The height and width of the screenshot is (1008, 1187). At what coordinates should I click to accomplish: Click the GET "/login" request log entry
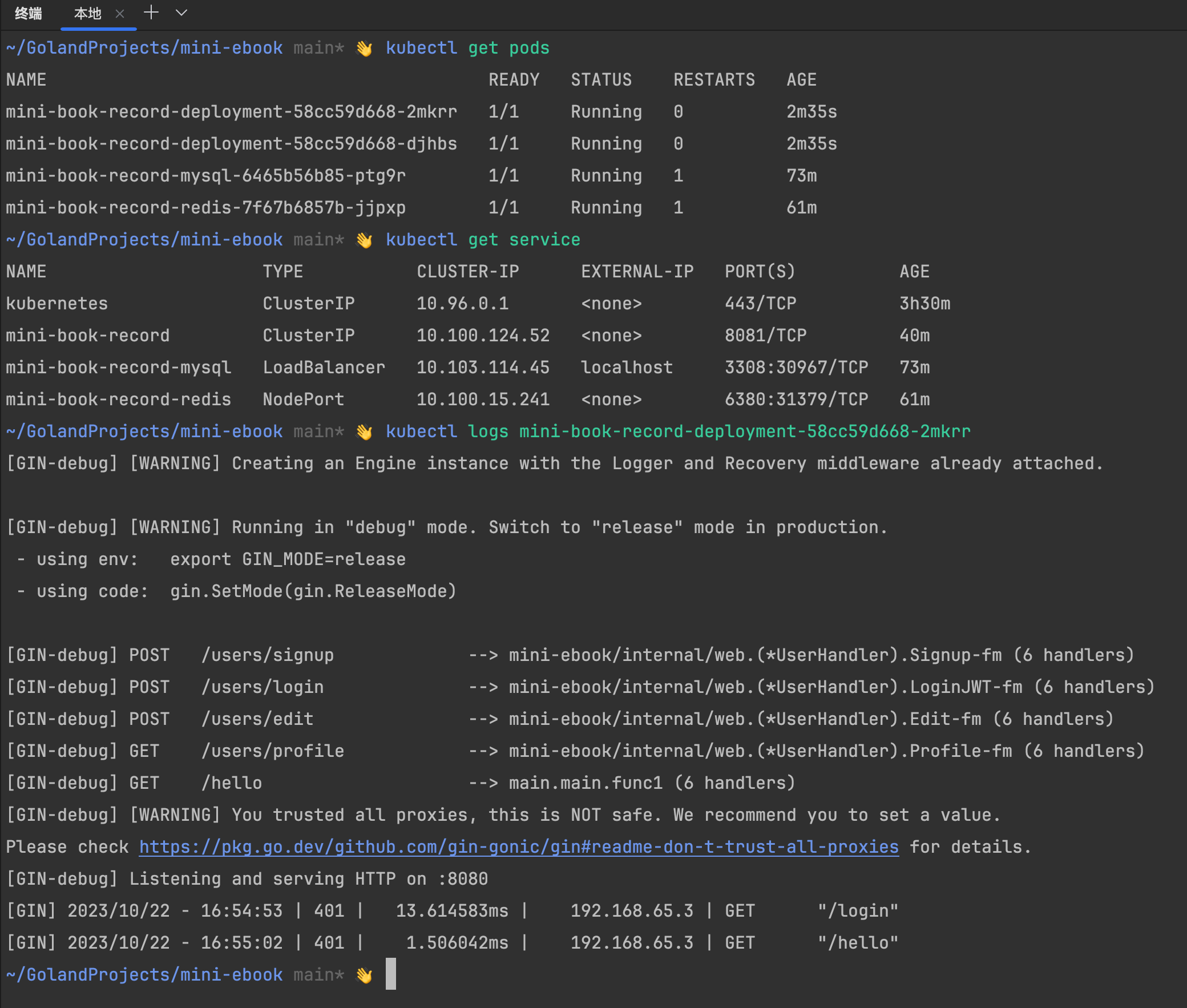(x=452, y=911)
